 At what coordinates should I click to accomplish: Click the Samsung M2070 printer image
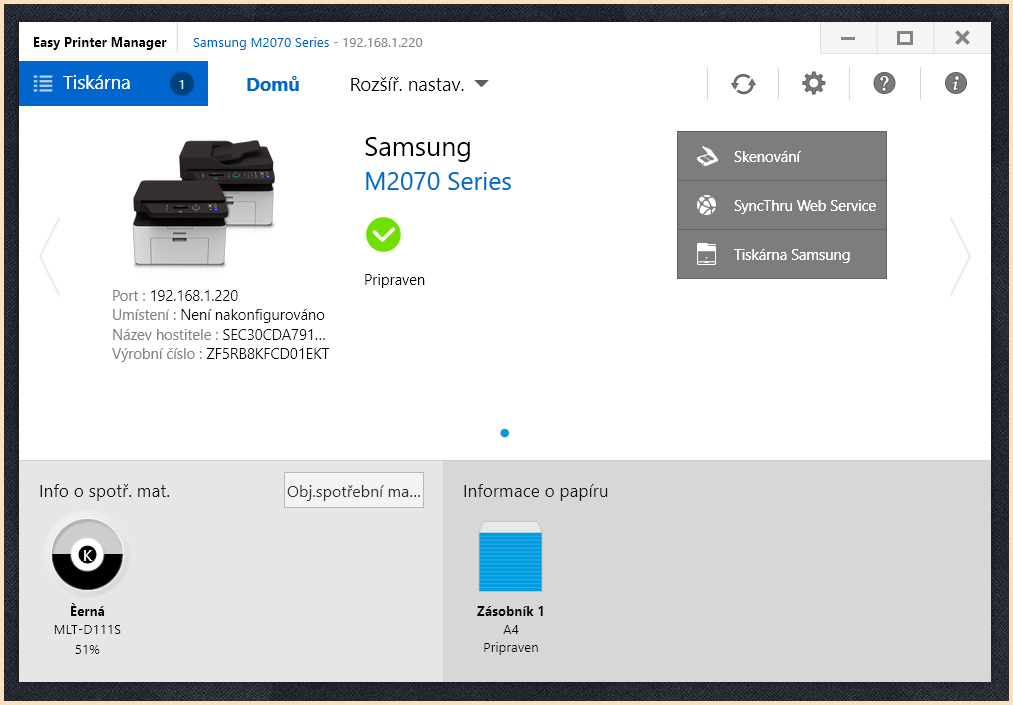[204, 203]
